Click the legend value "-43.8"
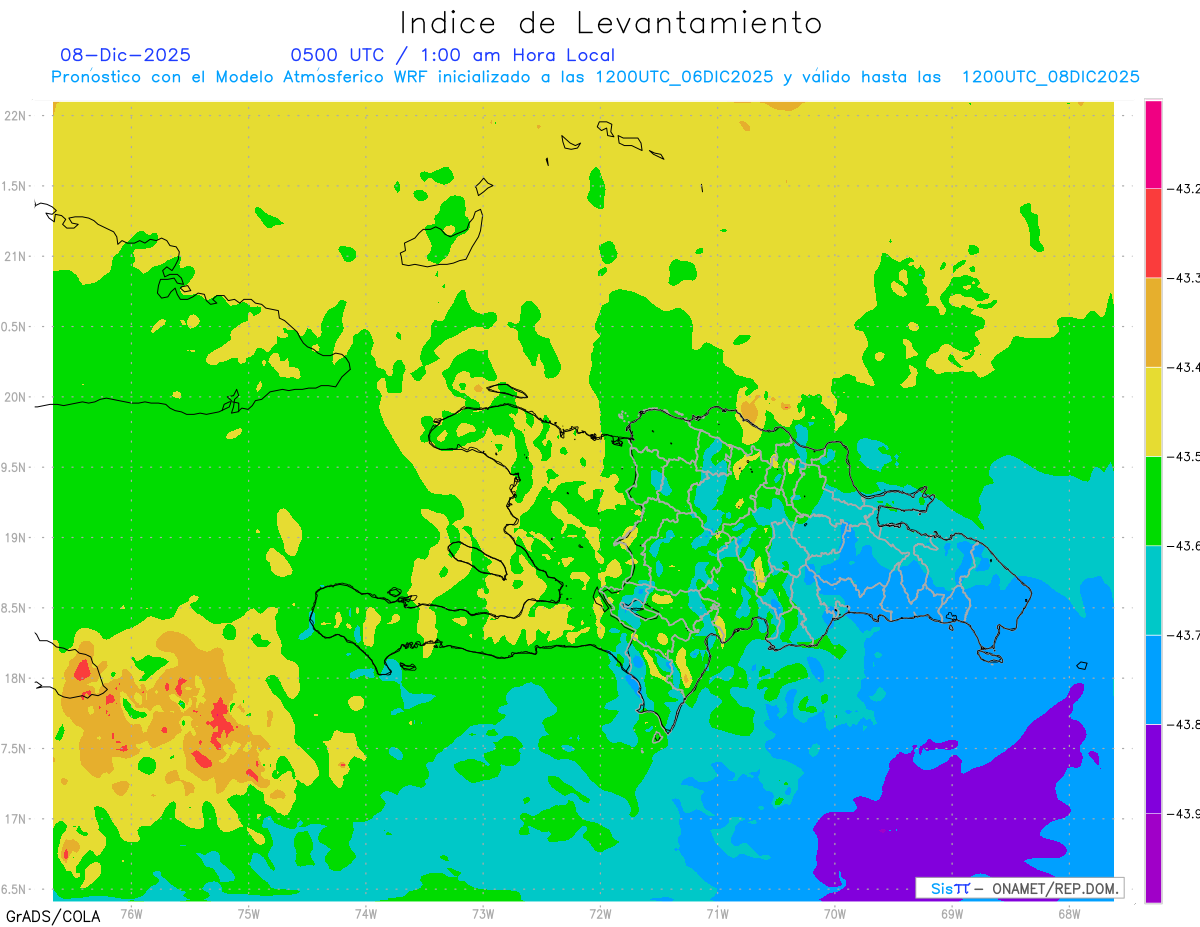Image resolution: width=1200 pixels, height=927 pixels. [x=1185, y=724]
